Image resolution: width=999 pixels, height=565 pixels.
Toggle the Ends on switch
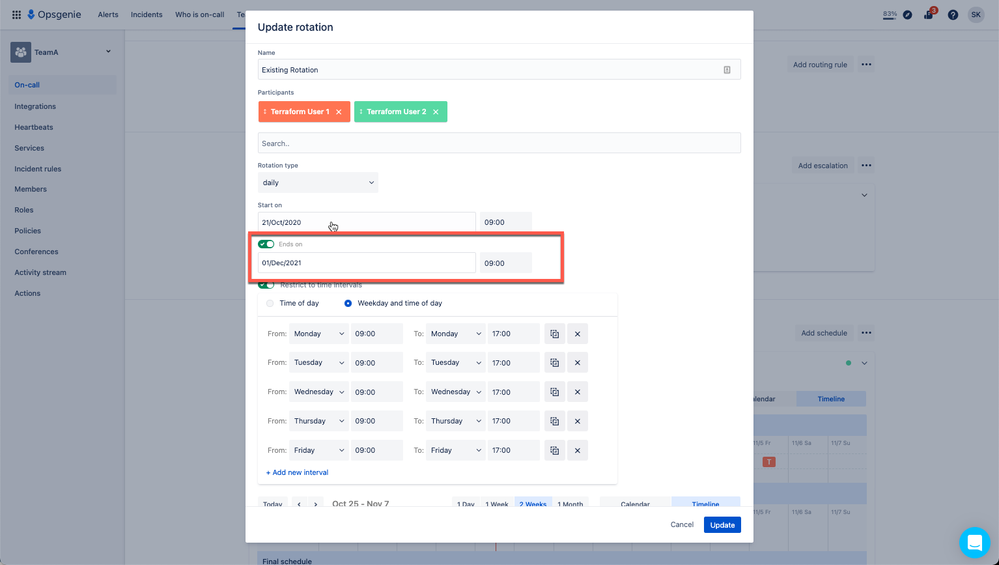tap(266, 245)
